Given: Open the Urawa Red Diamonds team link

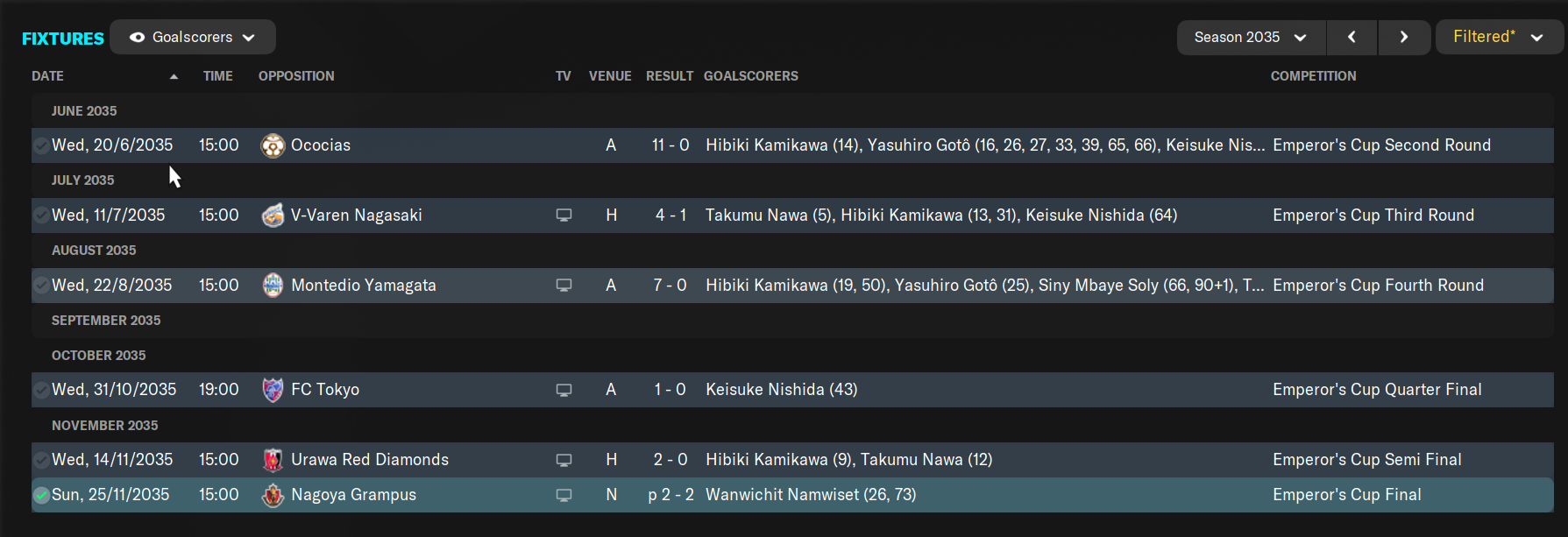Looking at the screenshot, I should coord(369,460).
